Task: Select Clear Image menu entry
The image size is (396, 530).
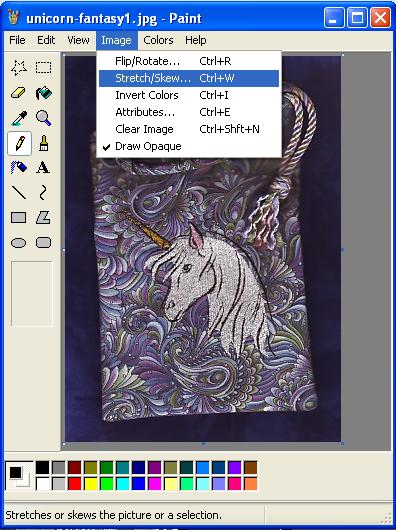Action: pyautogui.click(x=189, y=129)
